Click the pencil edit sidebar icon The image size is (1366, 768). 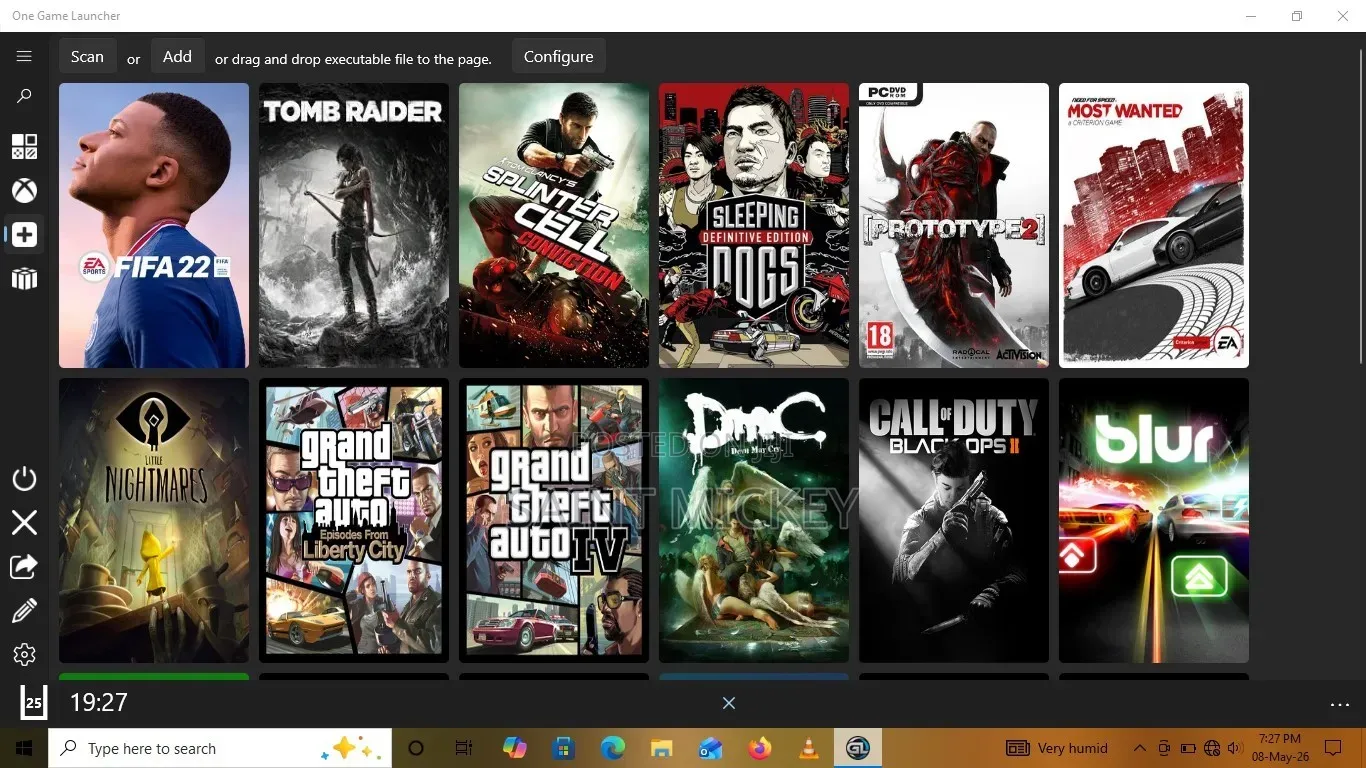click(x=24, y=610)
